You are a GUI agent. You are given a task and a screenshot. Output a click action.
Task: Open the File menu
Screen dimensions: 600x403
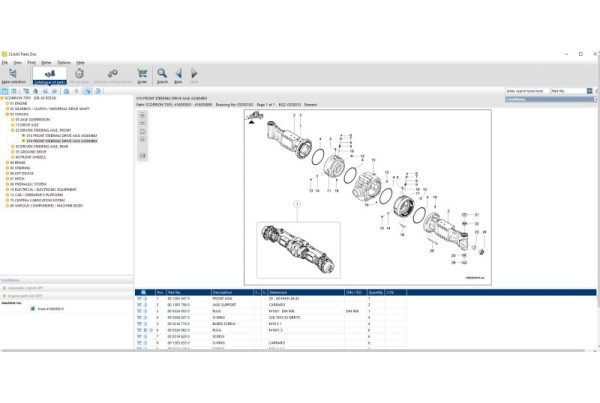(x=5, y=62)
